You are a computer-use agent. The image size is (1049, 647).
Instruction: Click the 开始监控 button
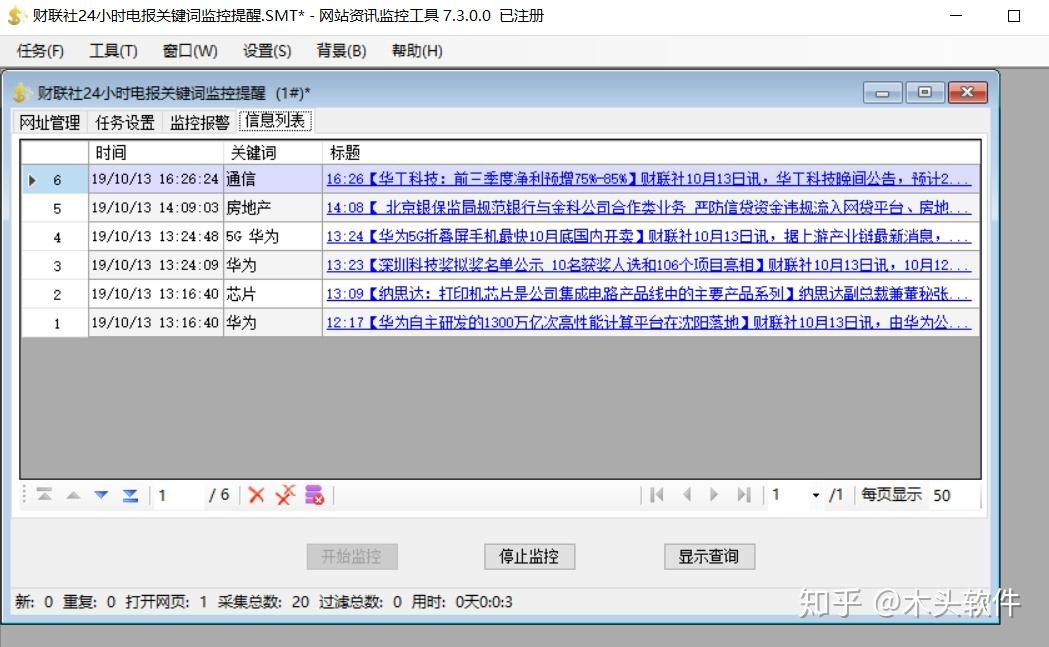pyautogui.click(x=352, y=556)
